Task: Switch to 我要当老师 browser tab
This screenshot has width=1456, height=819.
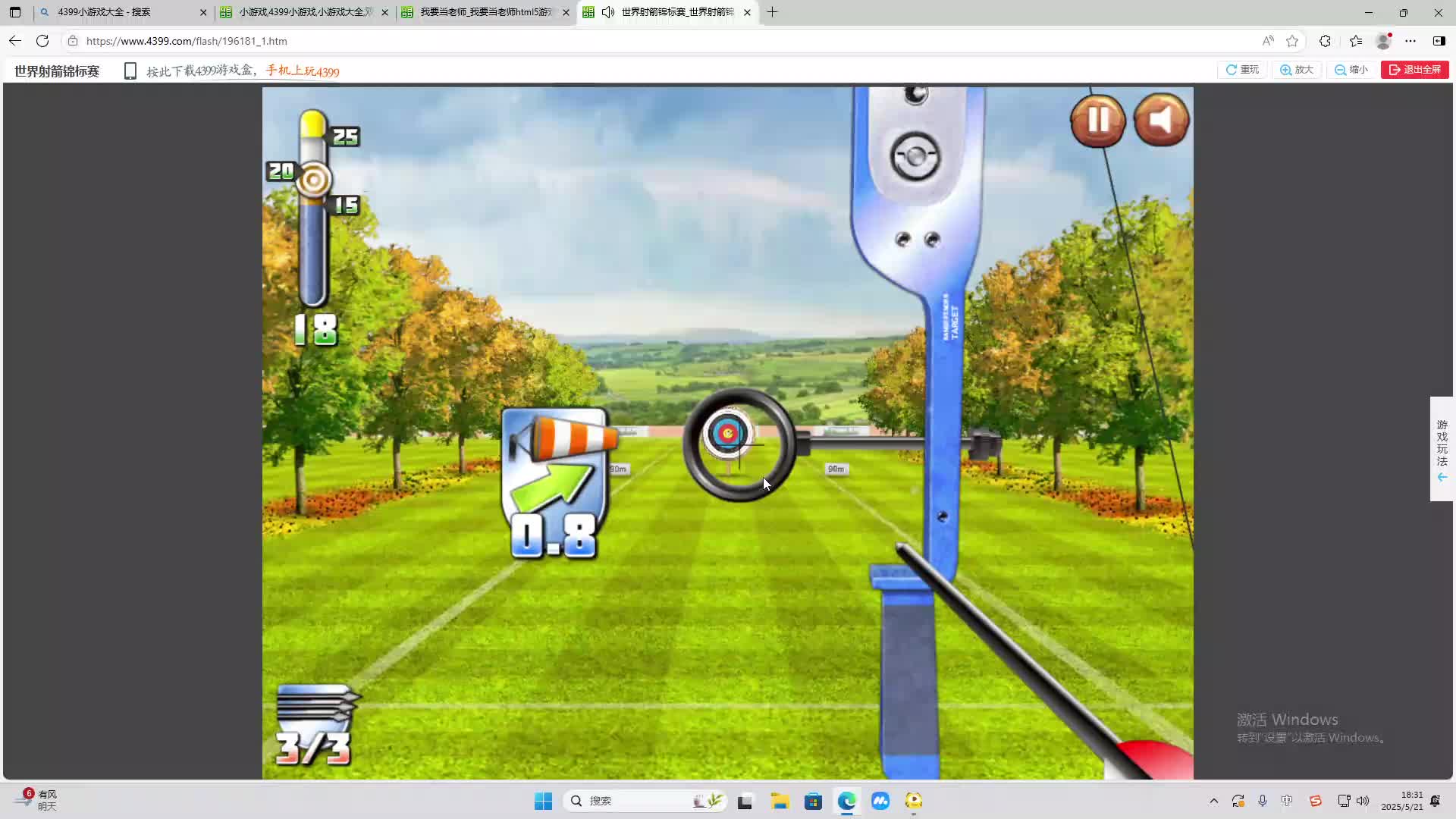Action: (485, 12)
